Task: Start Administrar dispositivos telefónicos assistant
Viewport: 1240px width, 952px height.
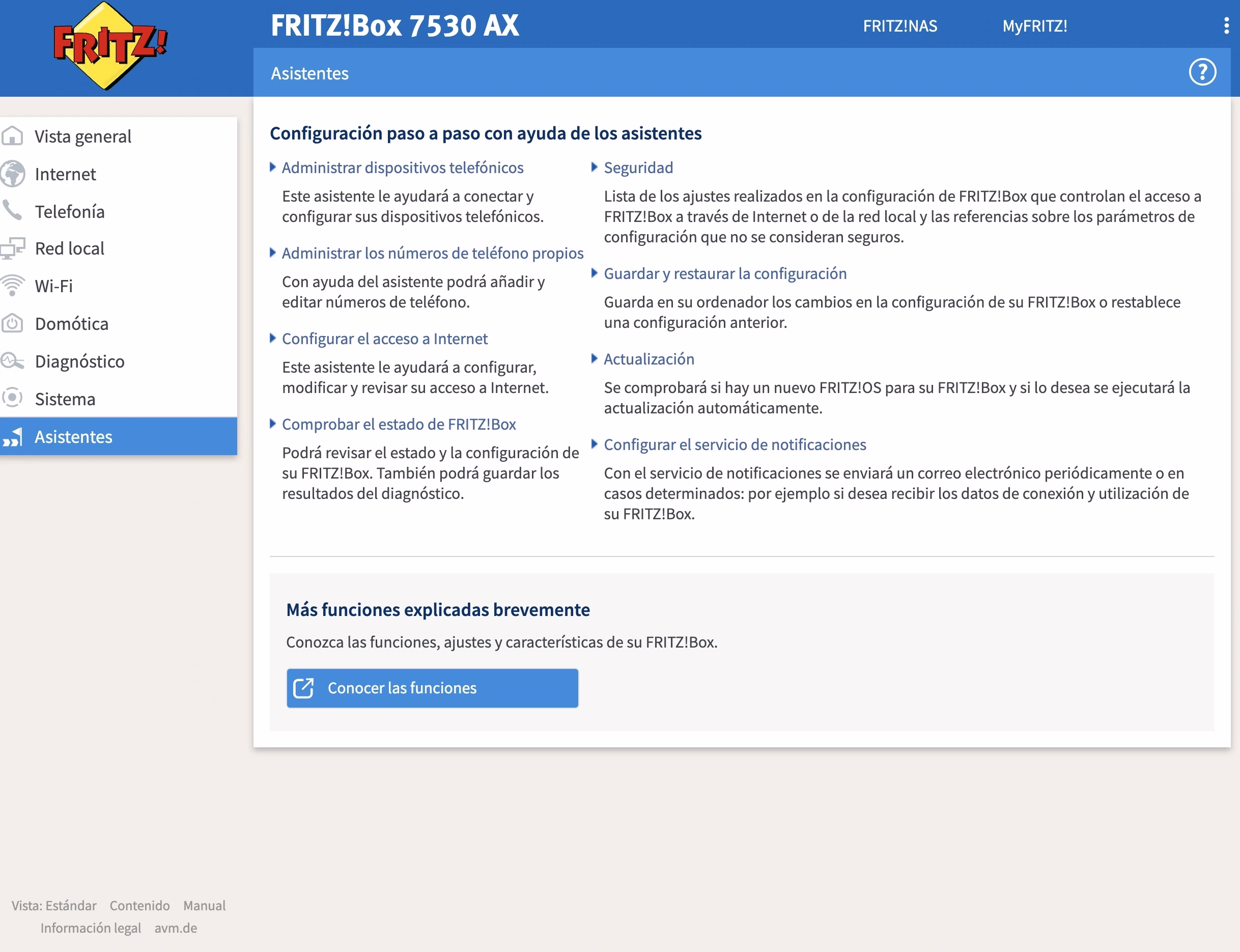Action: pos(402,167)
